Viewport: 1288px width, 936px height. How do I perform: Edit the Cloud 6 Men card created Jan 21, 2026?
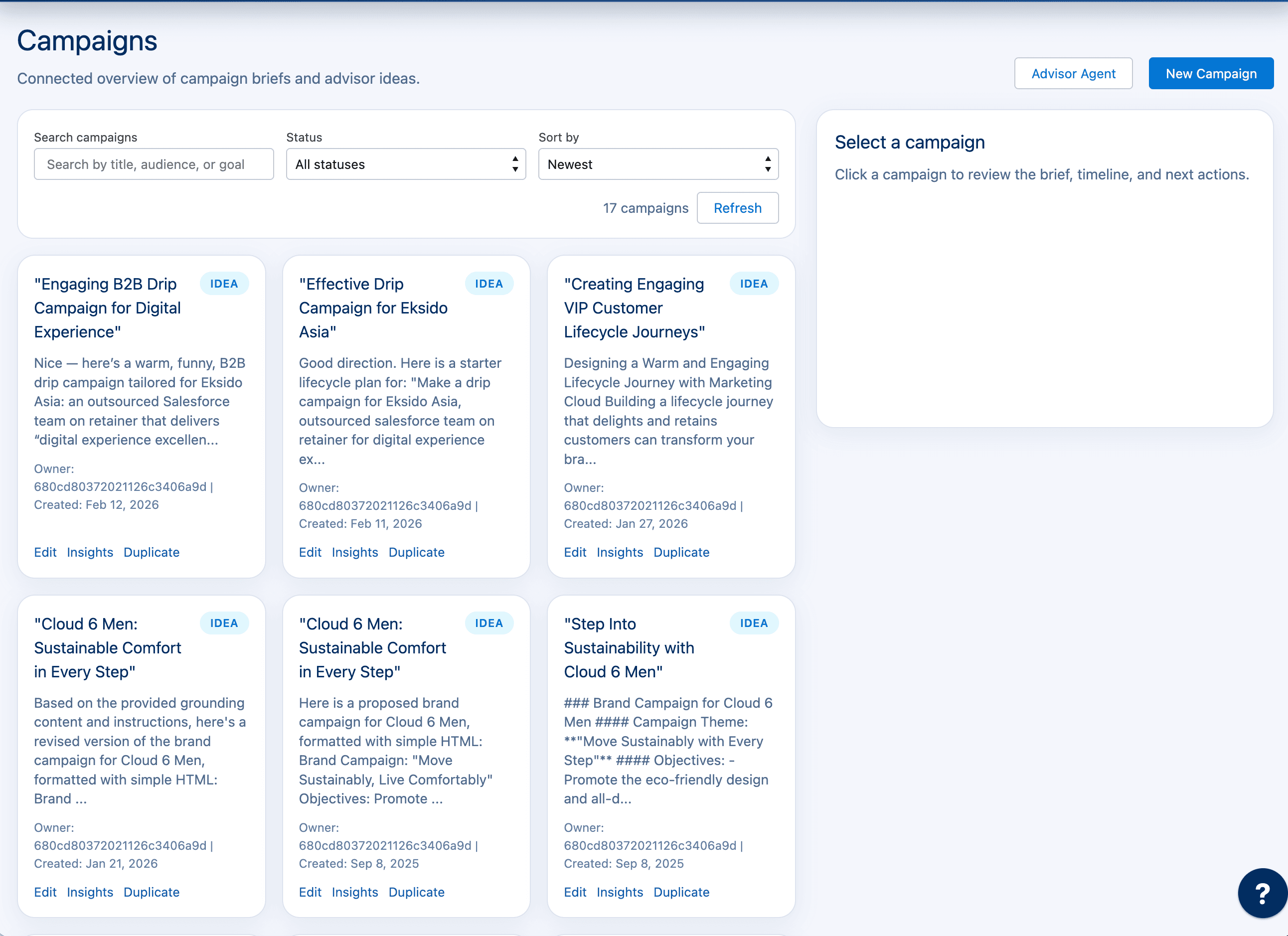[45, 892]
